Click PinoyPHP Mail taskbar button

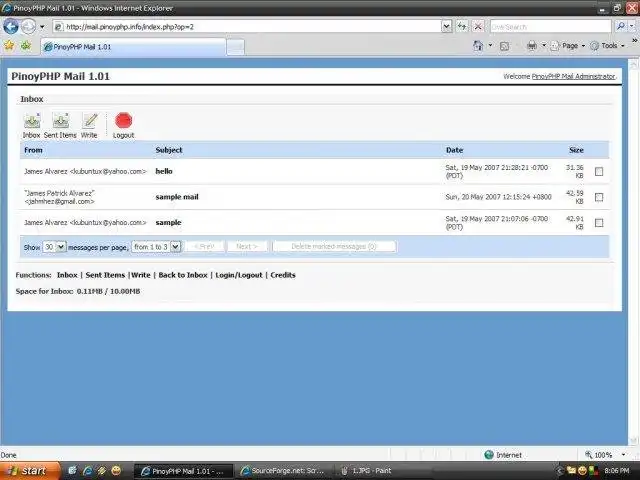[184, 471]
